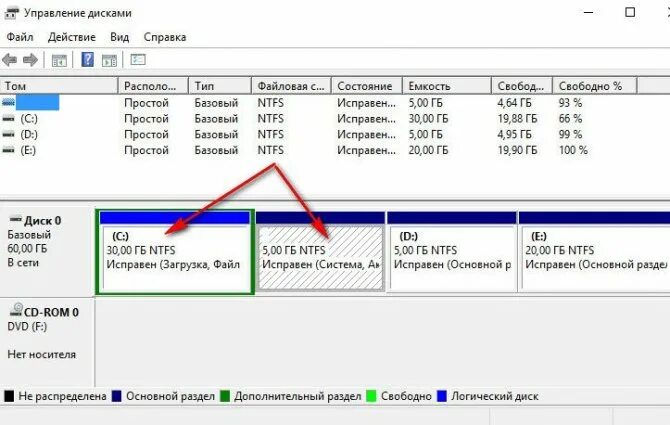Screen dimensions: 670x425
Task: Click the Disk Management title bar icon
Action: [x=11, y=13]
